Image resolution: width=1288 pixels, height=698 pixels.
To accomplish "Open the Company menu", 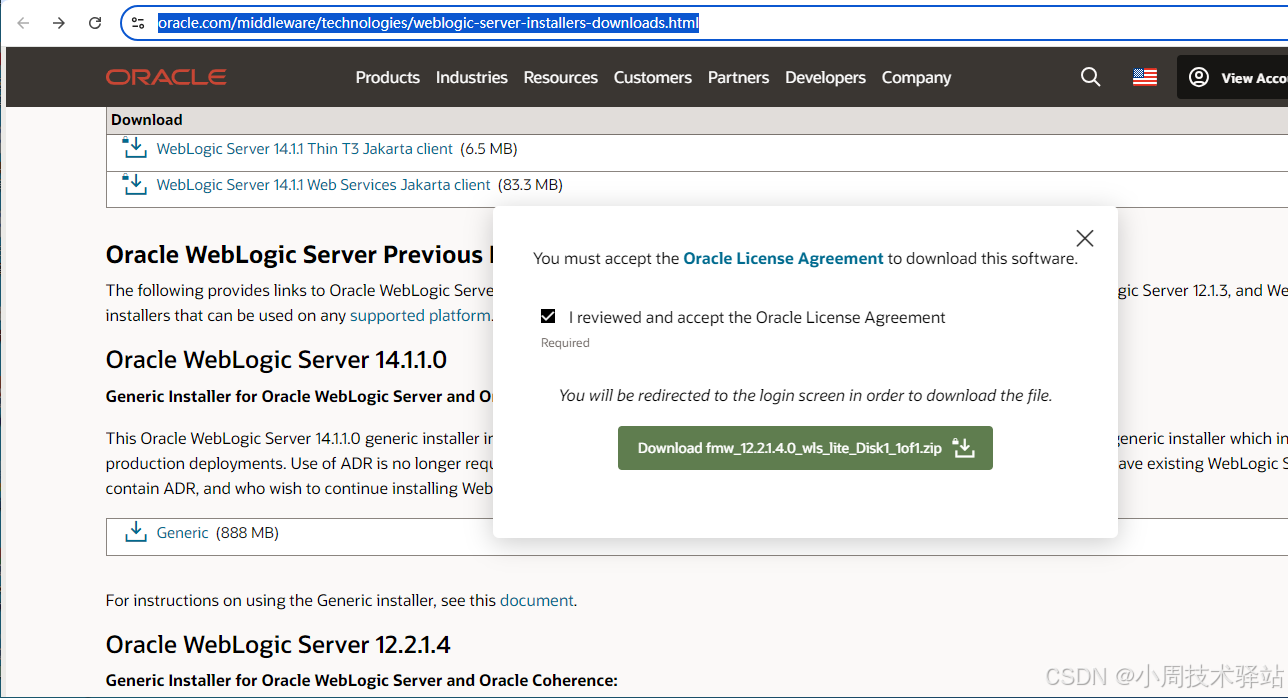I will [916, 77].
